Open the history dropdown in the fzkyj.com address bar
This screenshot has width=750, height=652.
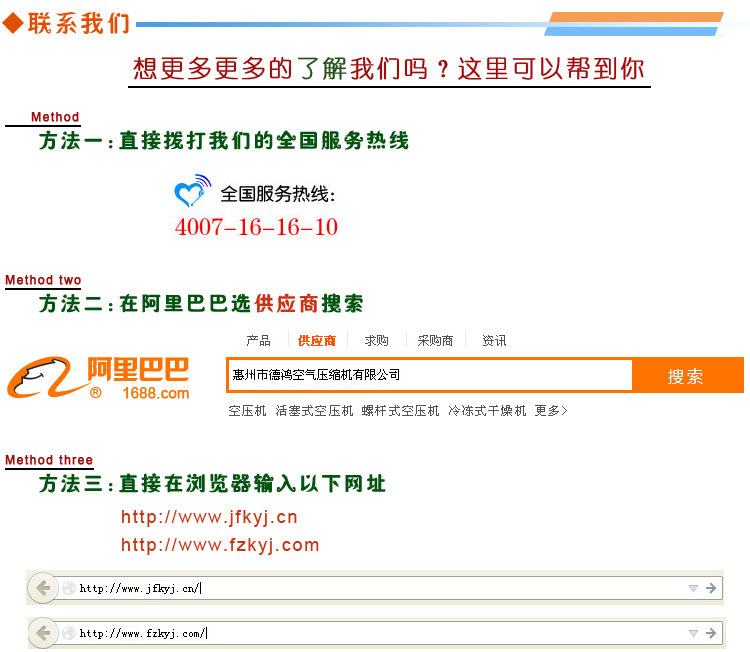[x=692, y=633]
